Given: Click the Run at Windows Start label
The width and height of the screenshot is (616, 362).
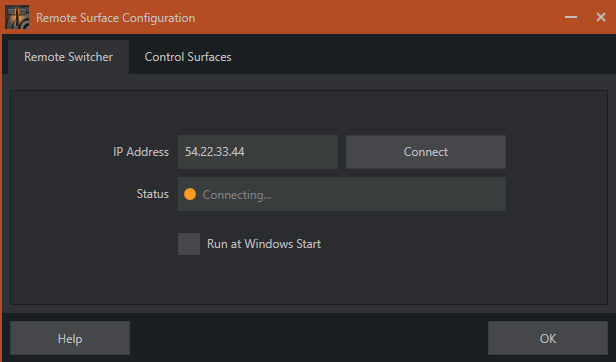Looking at the screenshot, I should 264,244.
